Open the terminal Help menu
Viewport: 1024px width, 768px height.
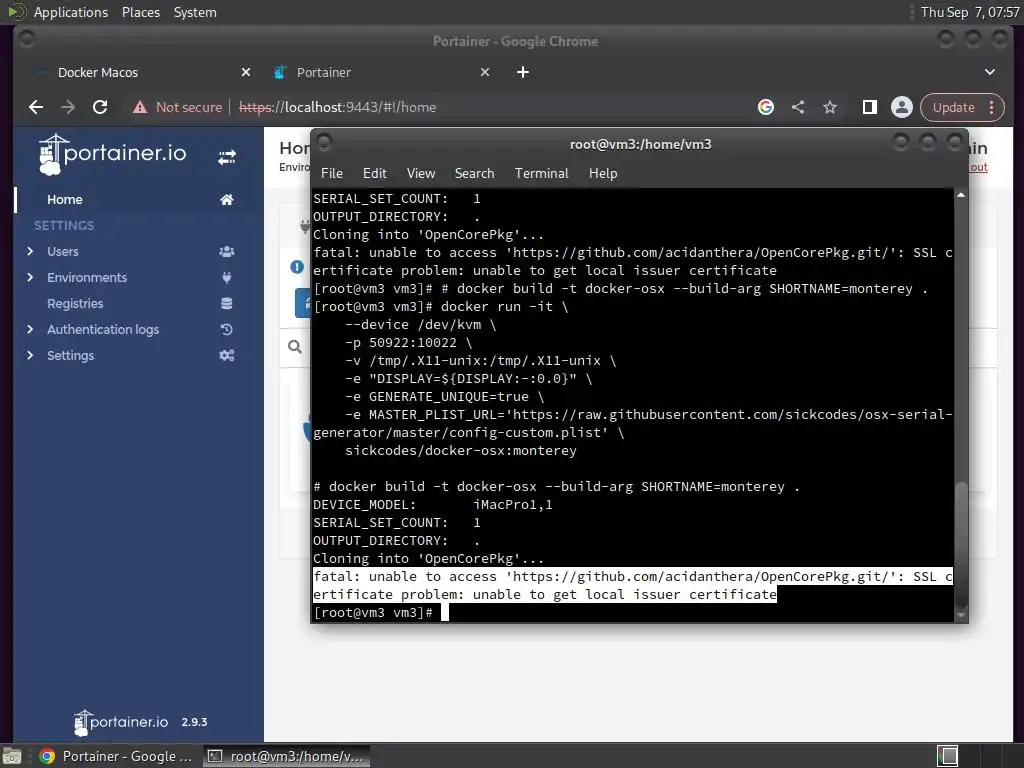pyautogui.click(x=603, y=173)
